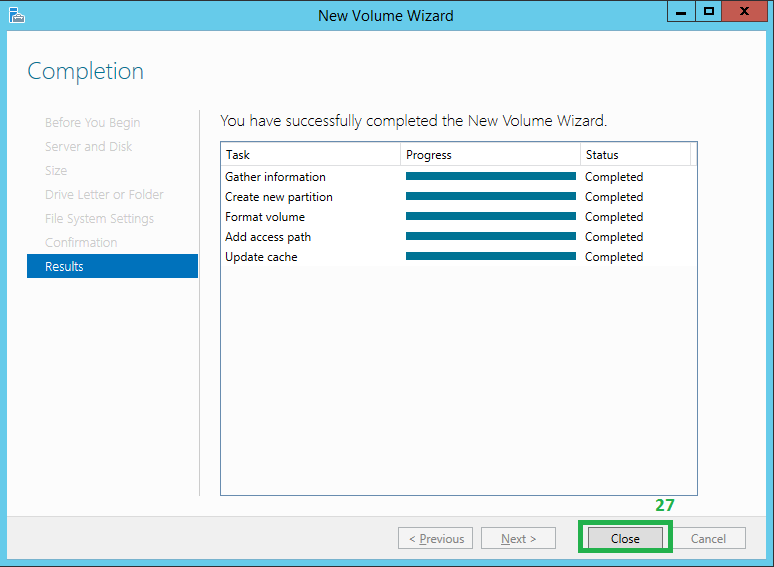
Task: Click the New Volume Wizard title bar icon
Action: tap(17, 14)
